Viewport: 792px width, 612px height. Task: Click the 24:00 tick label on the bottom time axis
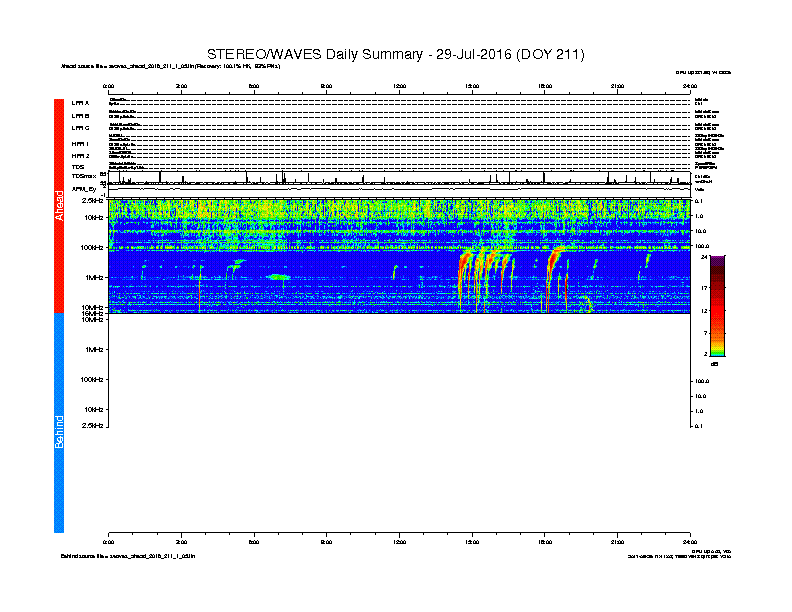pos(690,542)
